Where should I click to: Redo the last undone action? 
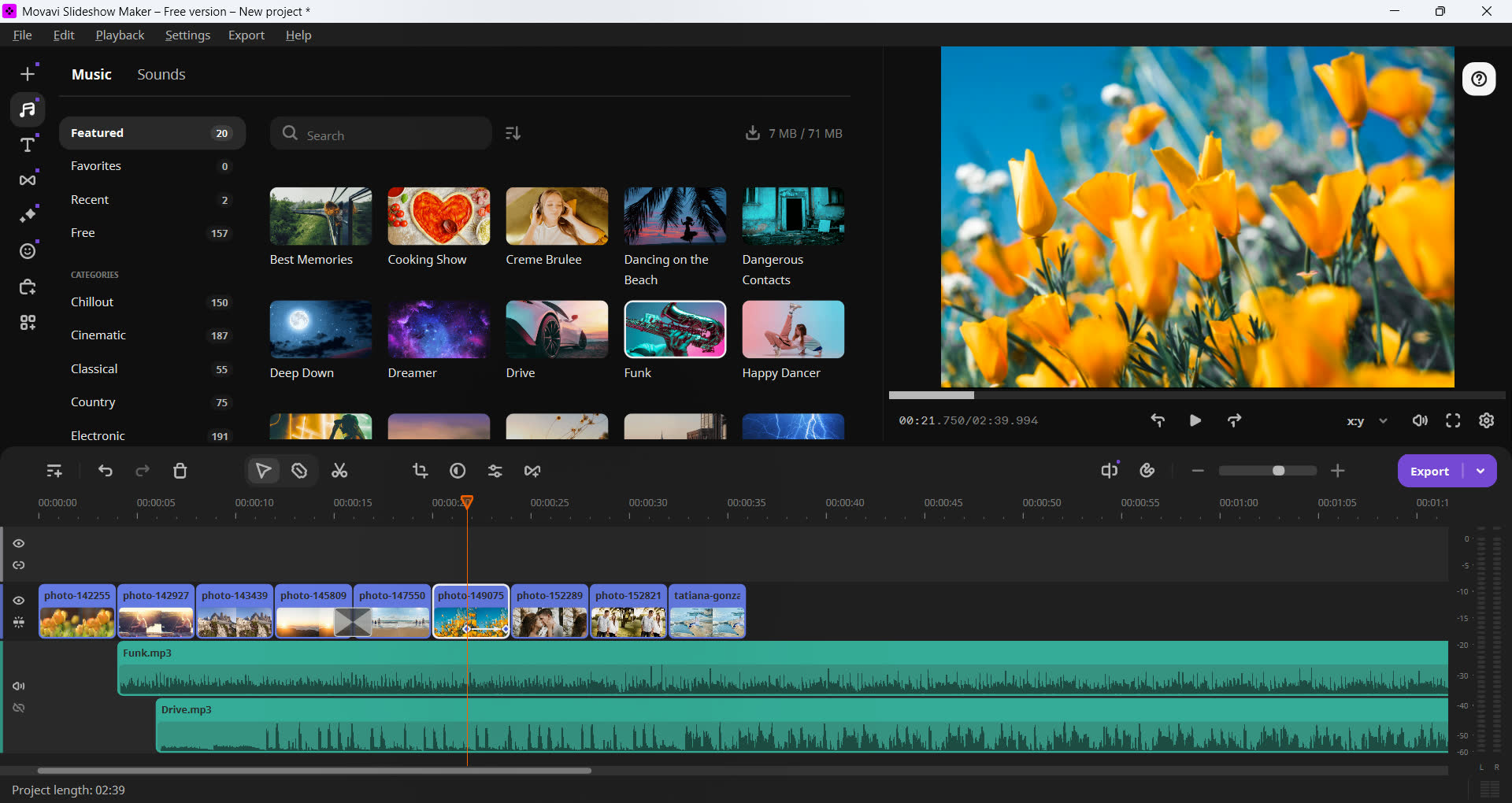[143, 471]
